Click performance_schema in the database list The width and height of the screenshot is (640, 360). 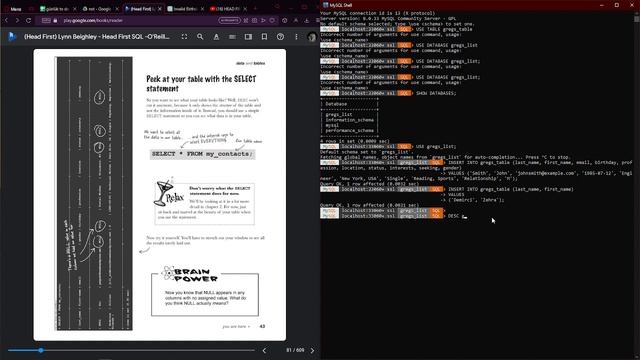pos(349,131)
